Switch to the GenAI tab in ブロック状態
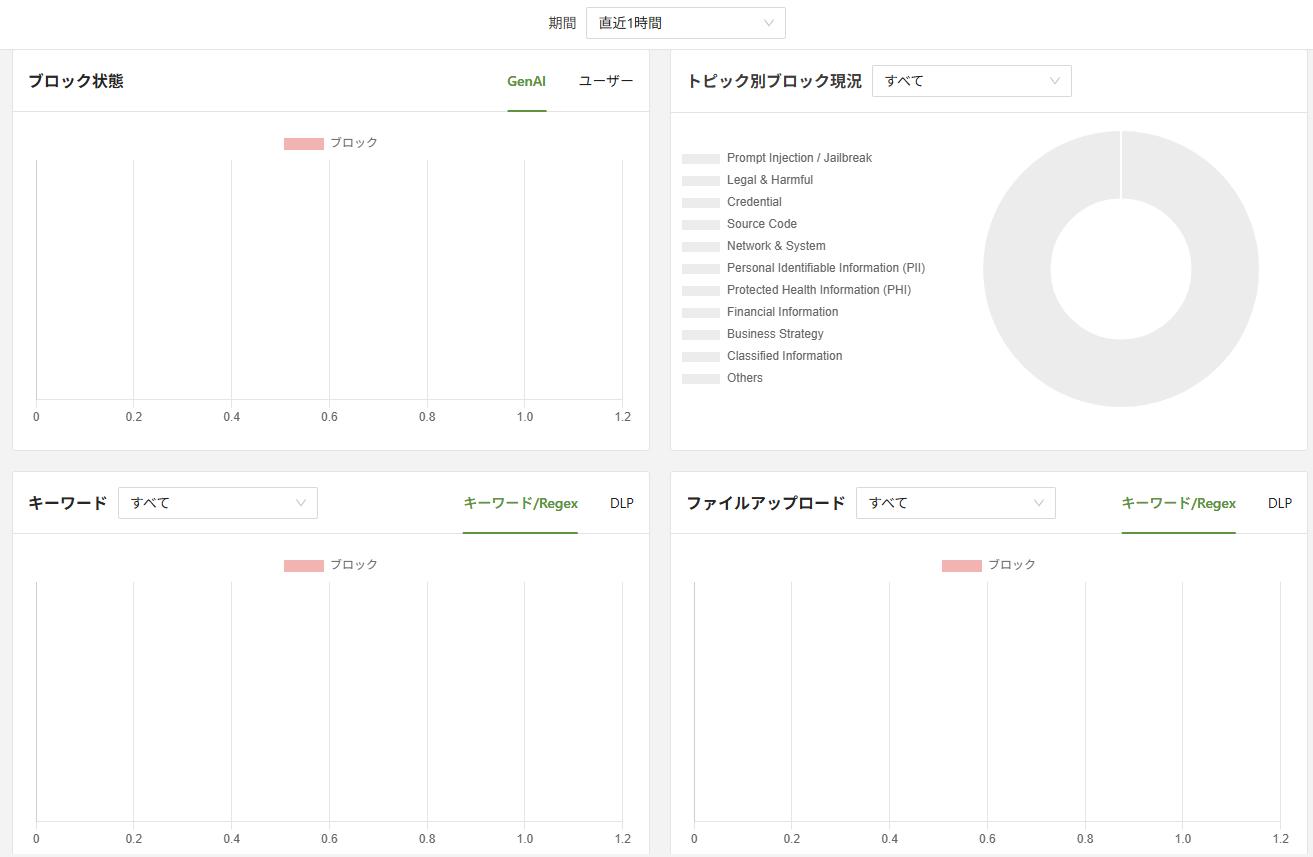 tap(526, 81)
